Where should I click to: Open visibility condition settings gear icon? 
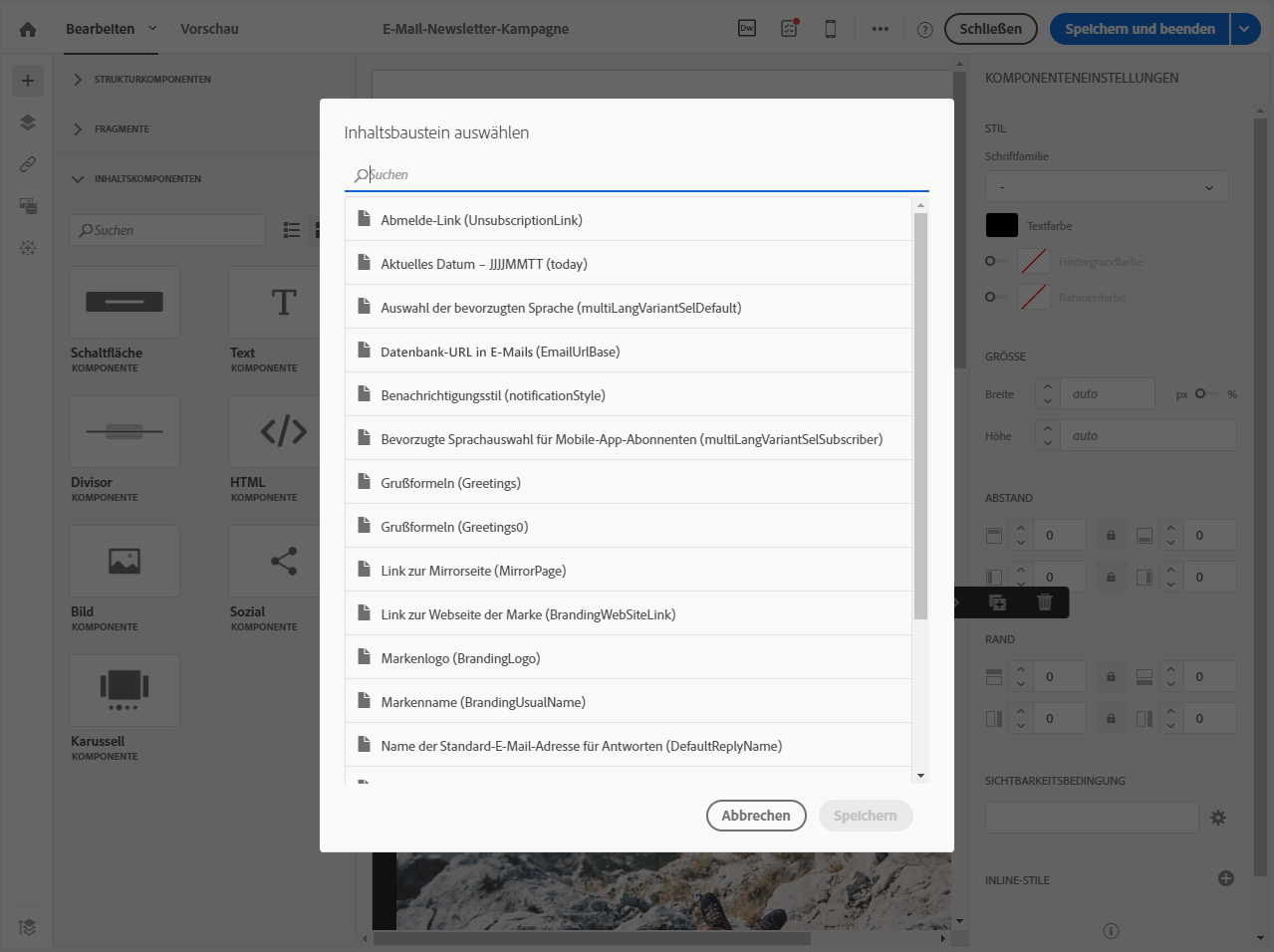[x=1218, y=818]
